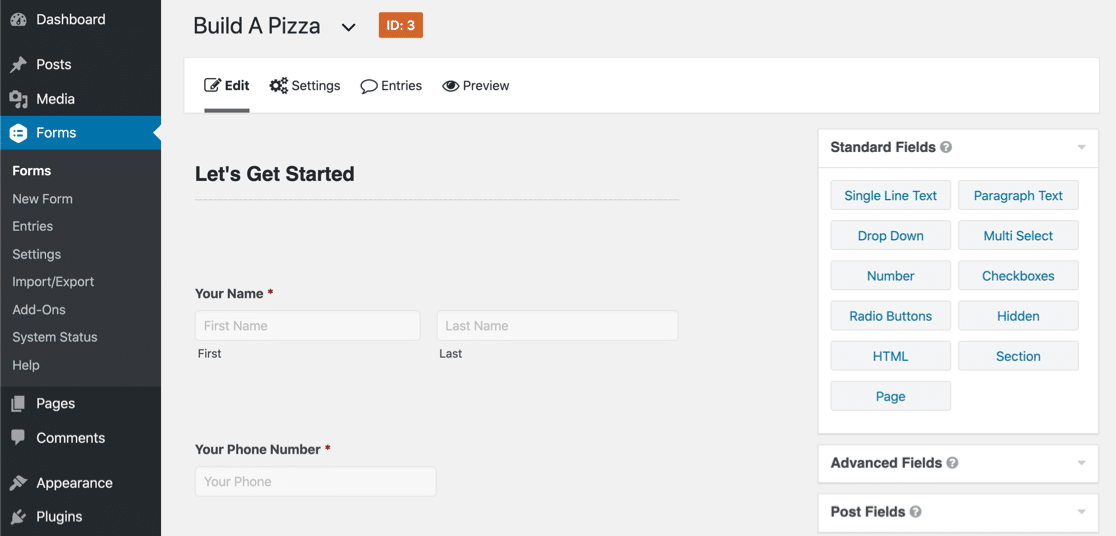This screenshot has height=536, width=1116.
Task: Expand the Advanced Fields panel
Action: pos(1081,464)
